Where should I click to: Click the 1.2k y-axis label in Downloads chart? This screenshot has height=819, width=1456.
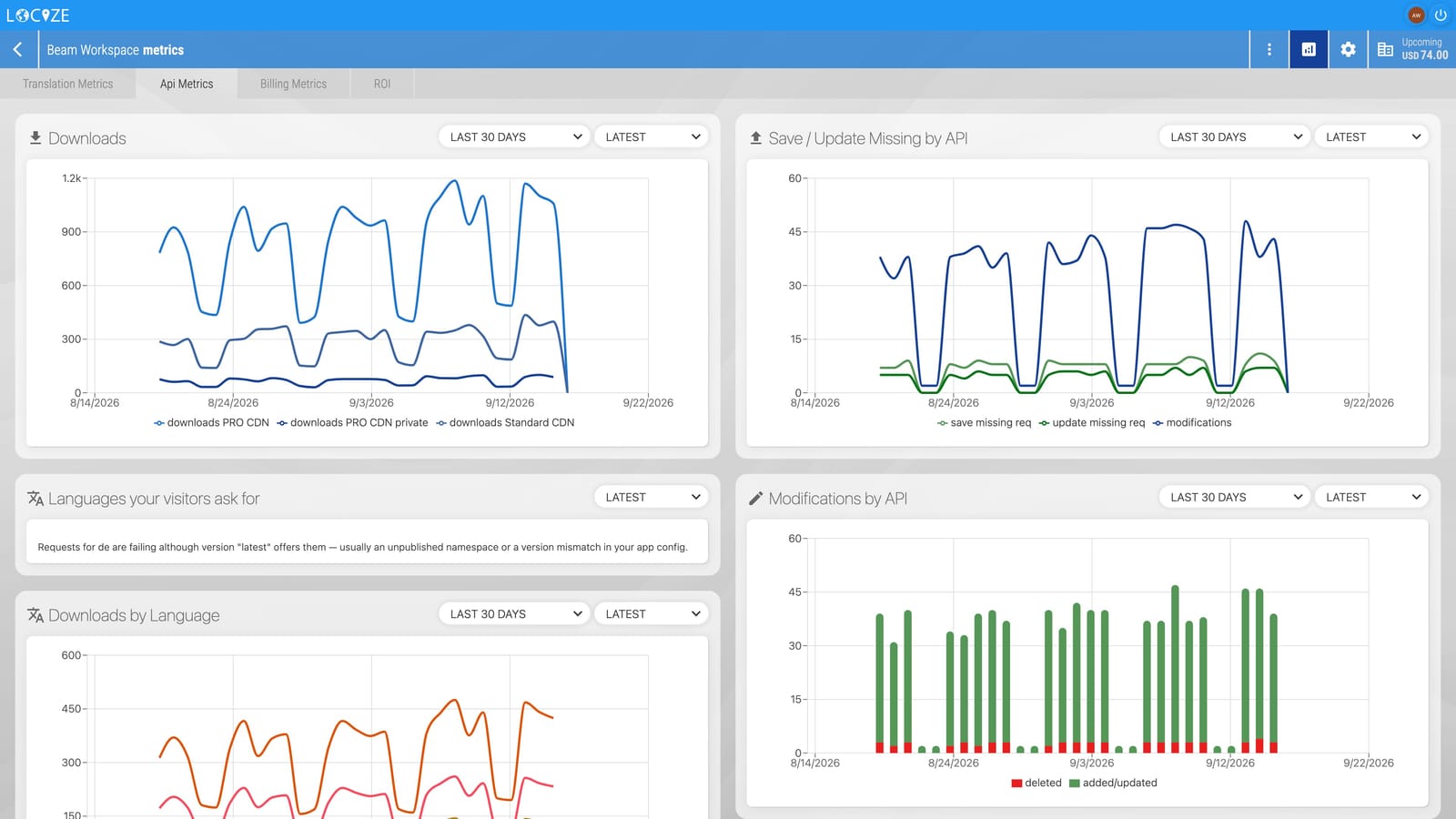(x=71, y=178)
